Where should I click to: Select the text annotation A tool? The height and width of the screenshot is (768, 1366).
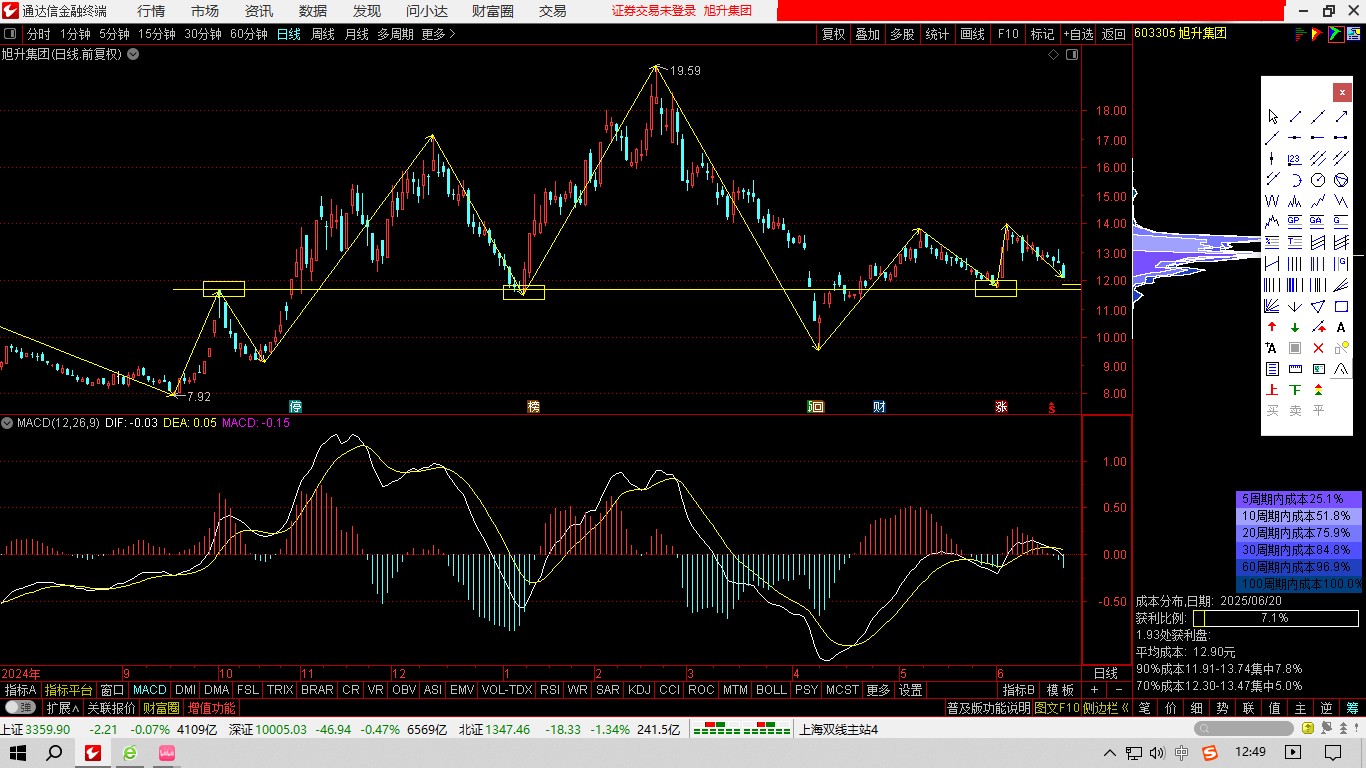[1341, 327]
